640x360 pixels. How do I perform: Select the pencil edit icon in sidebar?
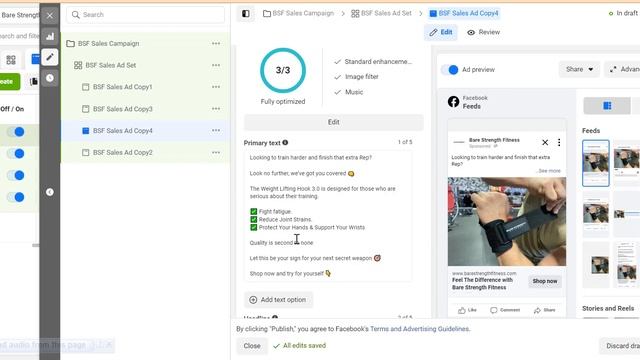click(50, 57)
